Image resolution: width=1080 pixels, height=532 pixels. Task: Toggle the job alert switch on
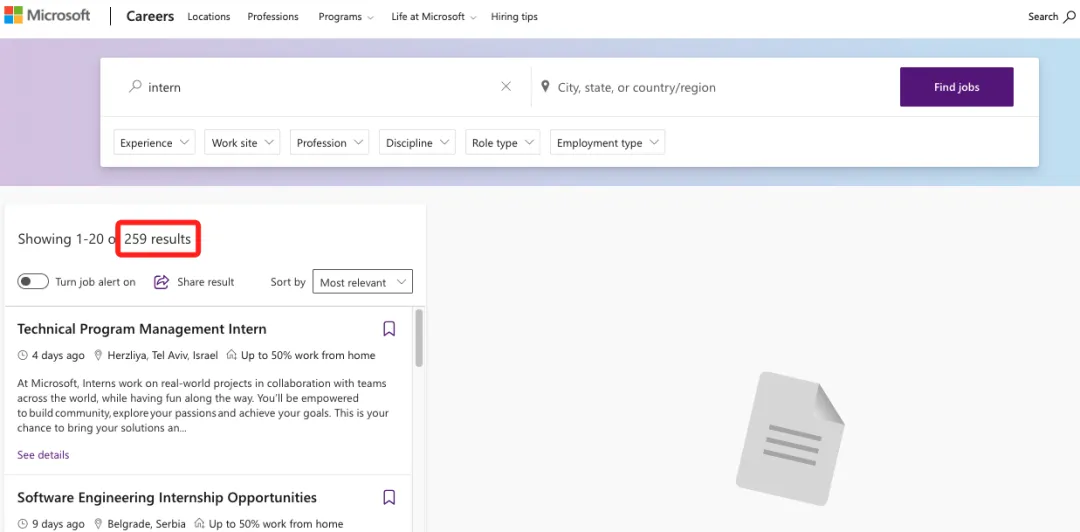pos(33,282)
